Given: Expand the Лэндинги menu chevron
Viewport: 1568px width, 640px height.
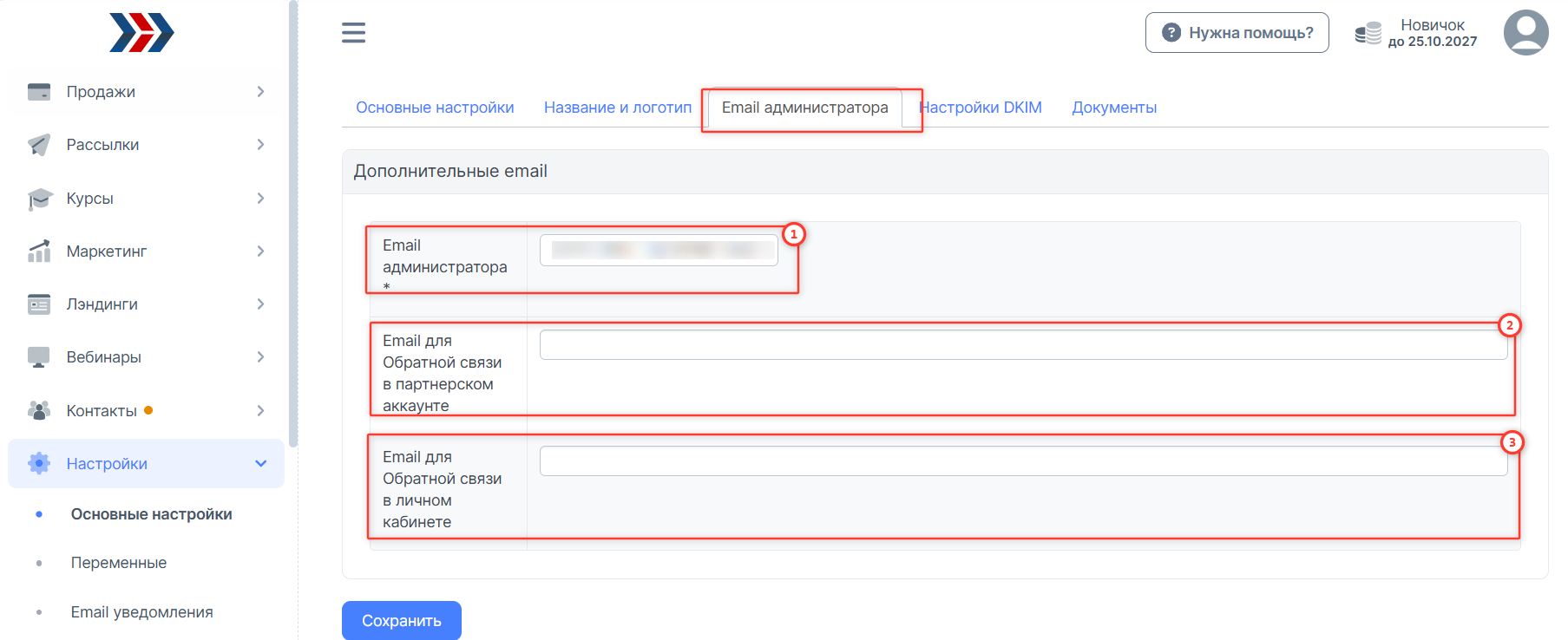Looking at the screenshot, I should 260,304.
